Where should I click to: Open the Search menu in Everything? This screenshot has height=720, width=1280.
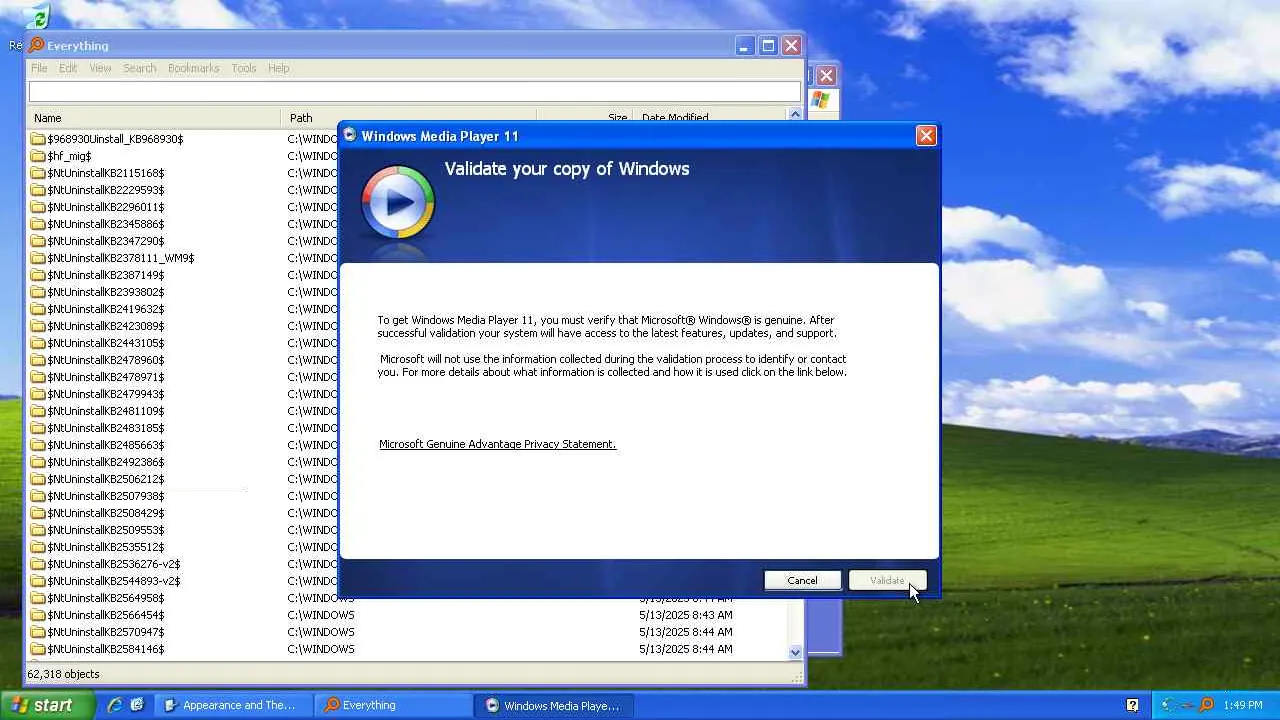coord(140,68)
